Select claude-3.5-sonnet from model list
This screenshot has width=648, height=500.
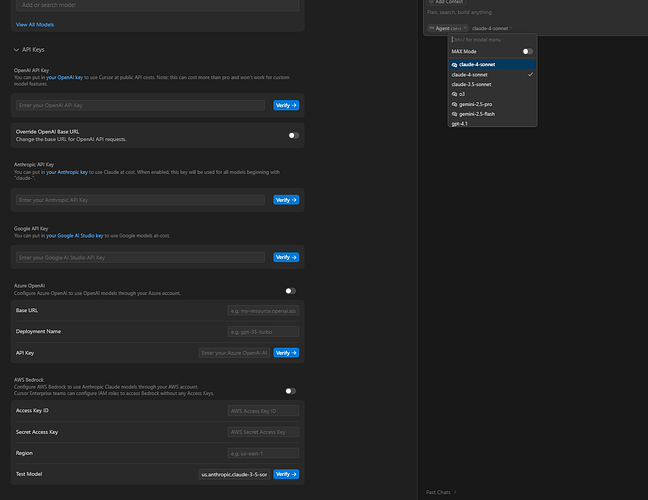(x=493, y=84)
